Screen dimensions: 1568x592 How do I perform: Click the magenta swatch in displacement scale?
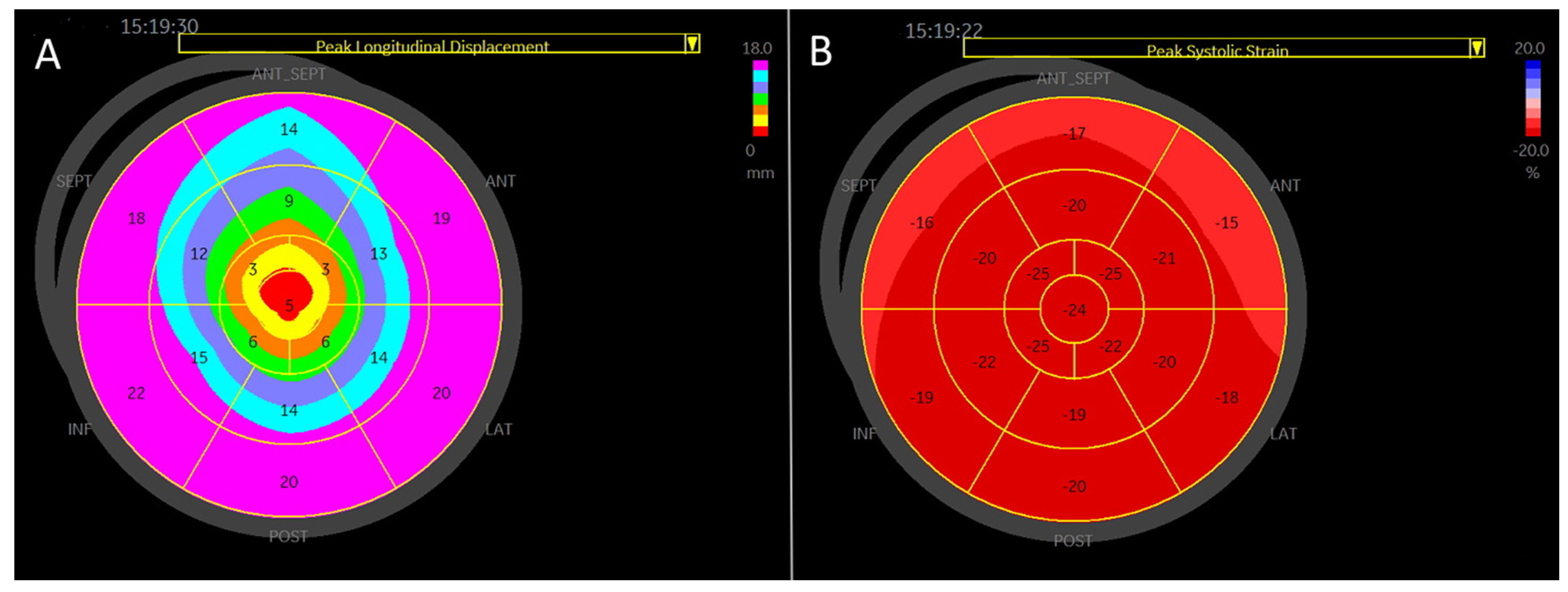pyautogui.click(x=760, y=66)
